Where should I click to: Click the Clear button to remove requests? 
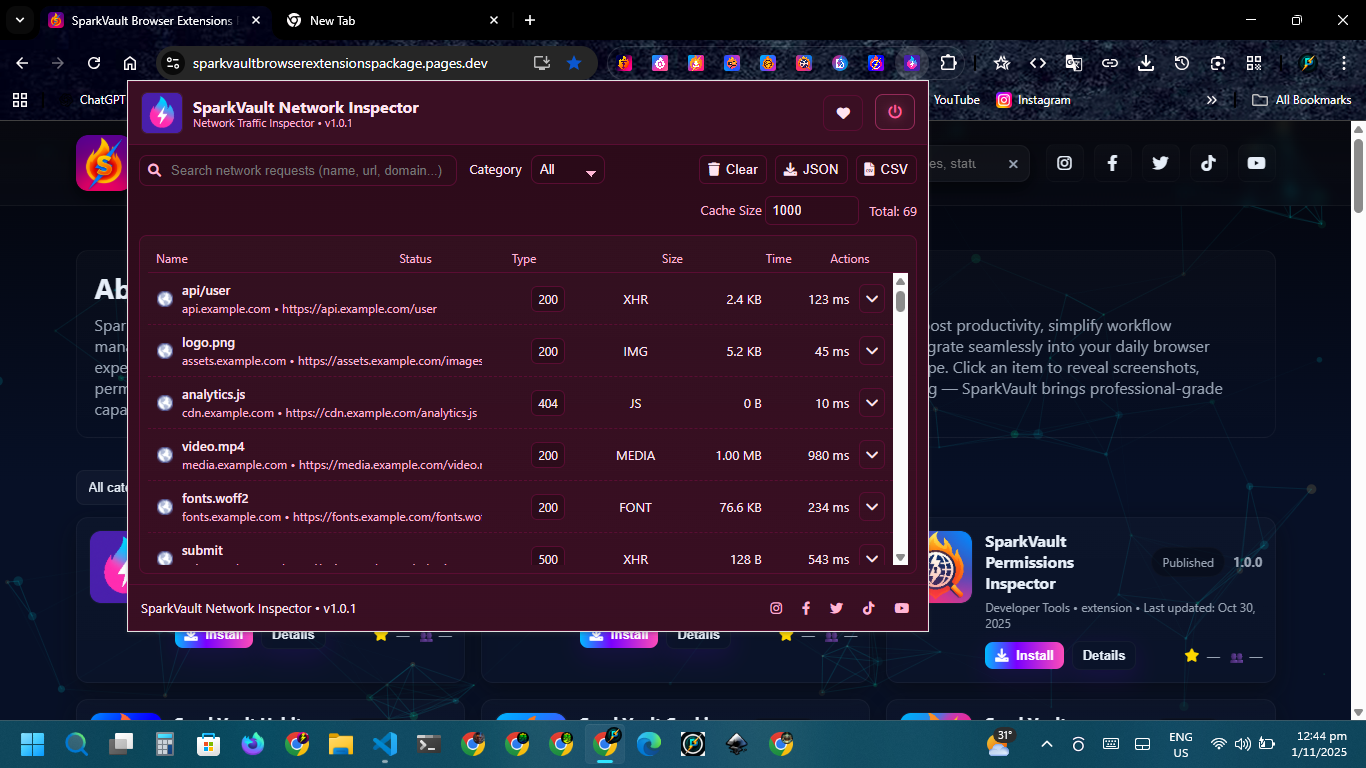pos(732,170)
